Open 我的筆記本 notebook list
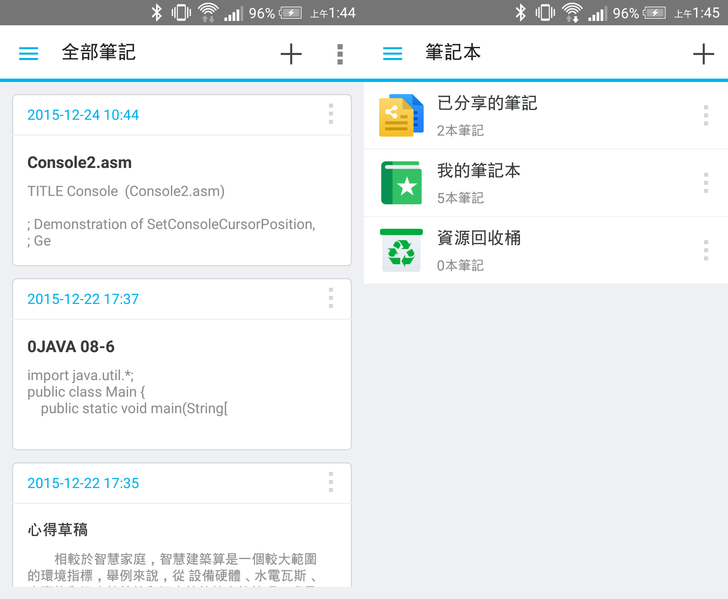The height and width of the screenshot is (599, 728). pos(546,183)
